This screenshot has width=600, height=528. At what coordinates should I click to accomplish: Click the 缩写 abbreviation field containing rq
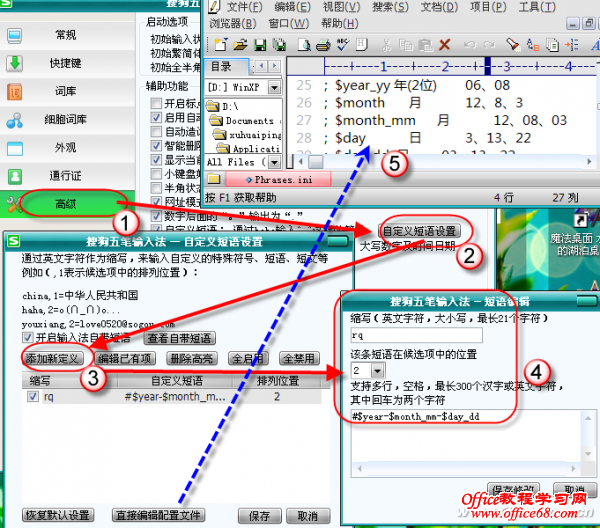(416, 336)
